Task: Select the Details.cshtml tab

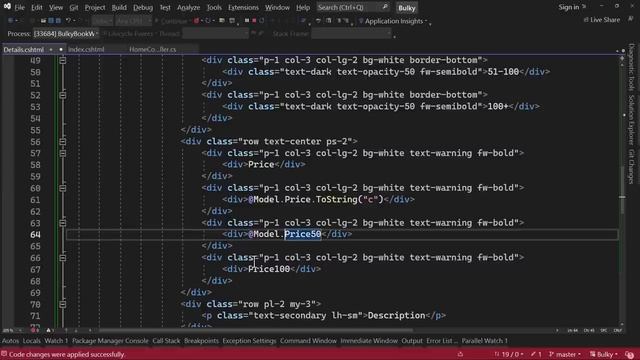Action: click(x=24, y=49)
